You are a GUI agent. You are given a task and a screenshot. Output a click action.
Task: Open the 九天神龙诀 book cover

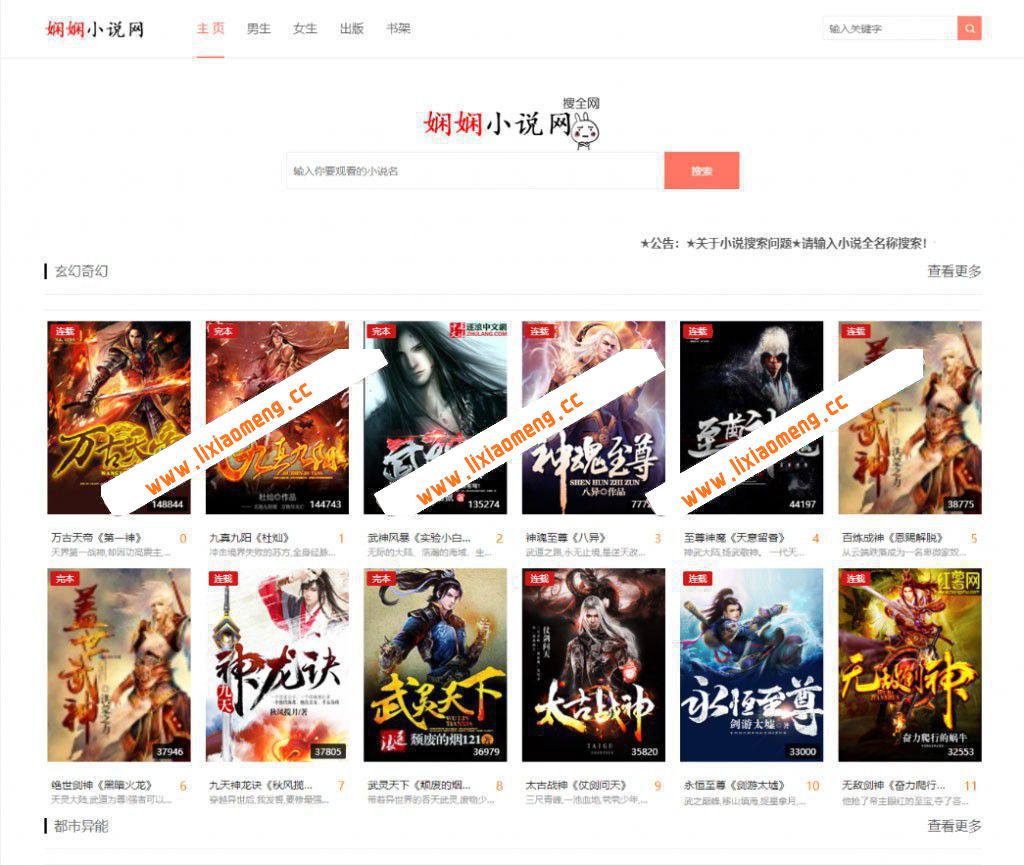click(x=277, y=665)
